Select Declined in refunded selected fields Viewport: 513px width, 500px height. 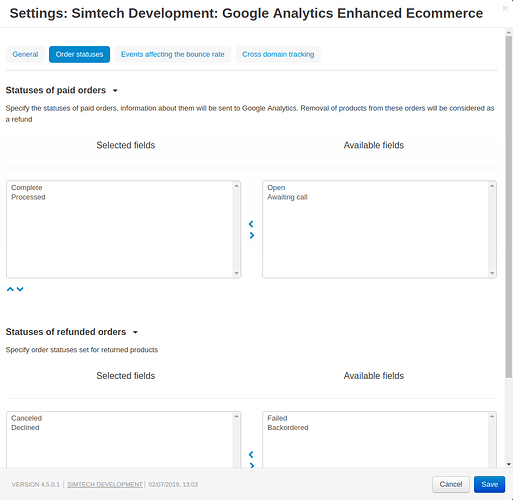click(x=25, y=427)
